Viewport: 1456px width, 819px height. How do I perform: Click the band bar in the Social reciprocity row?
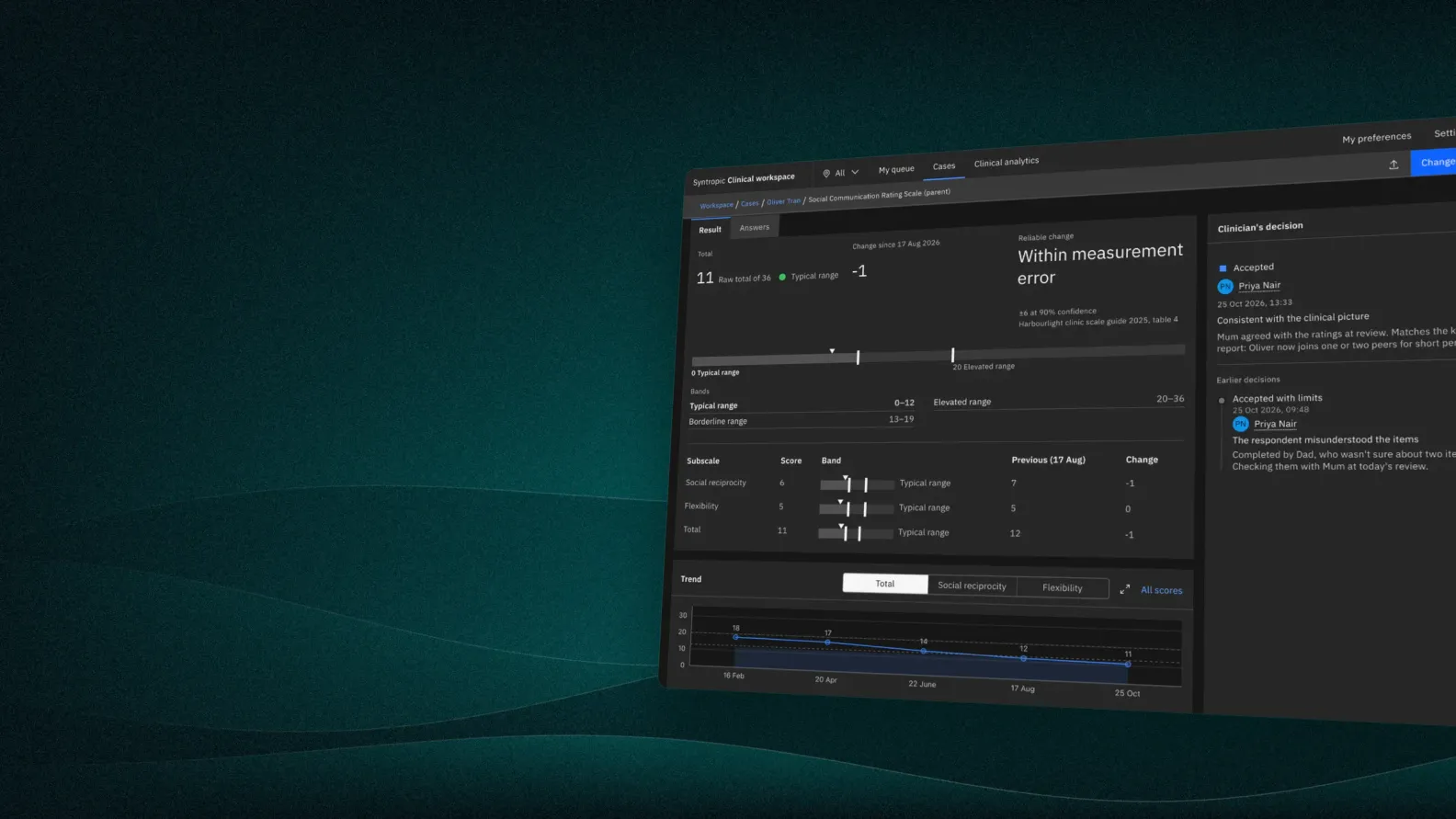857,483
